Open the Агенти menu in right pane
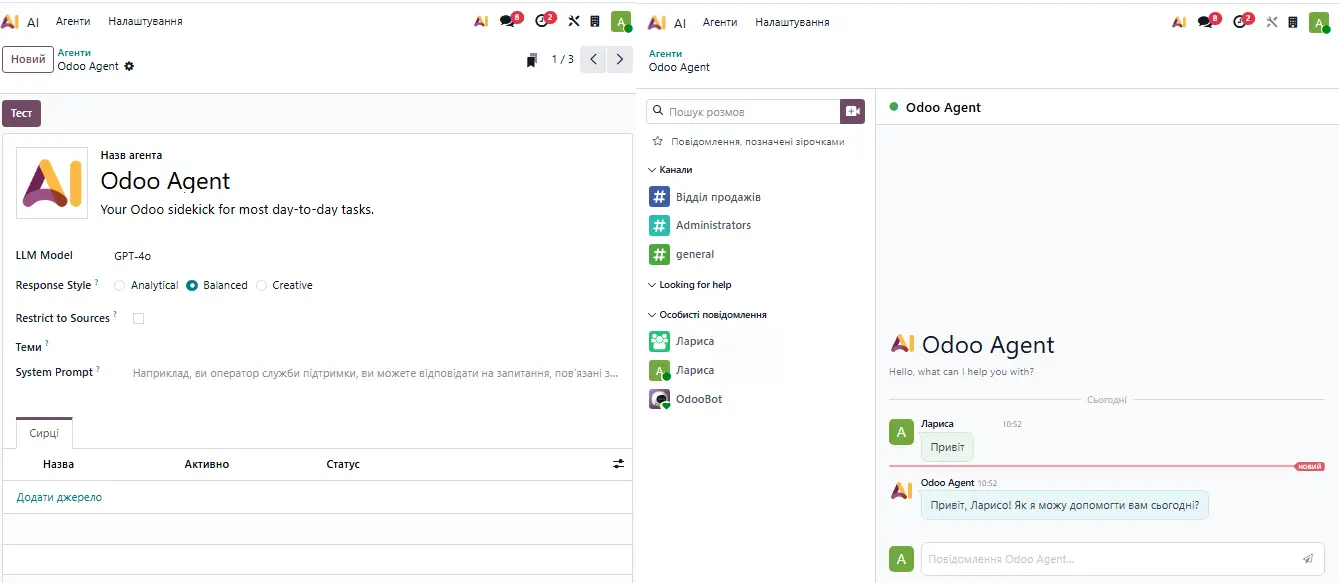 click(720, 22)
